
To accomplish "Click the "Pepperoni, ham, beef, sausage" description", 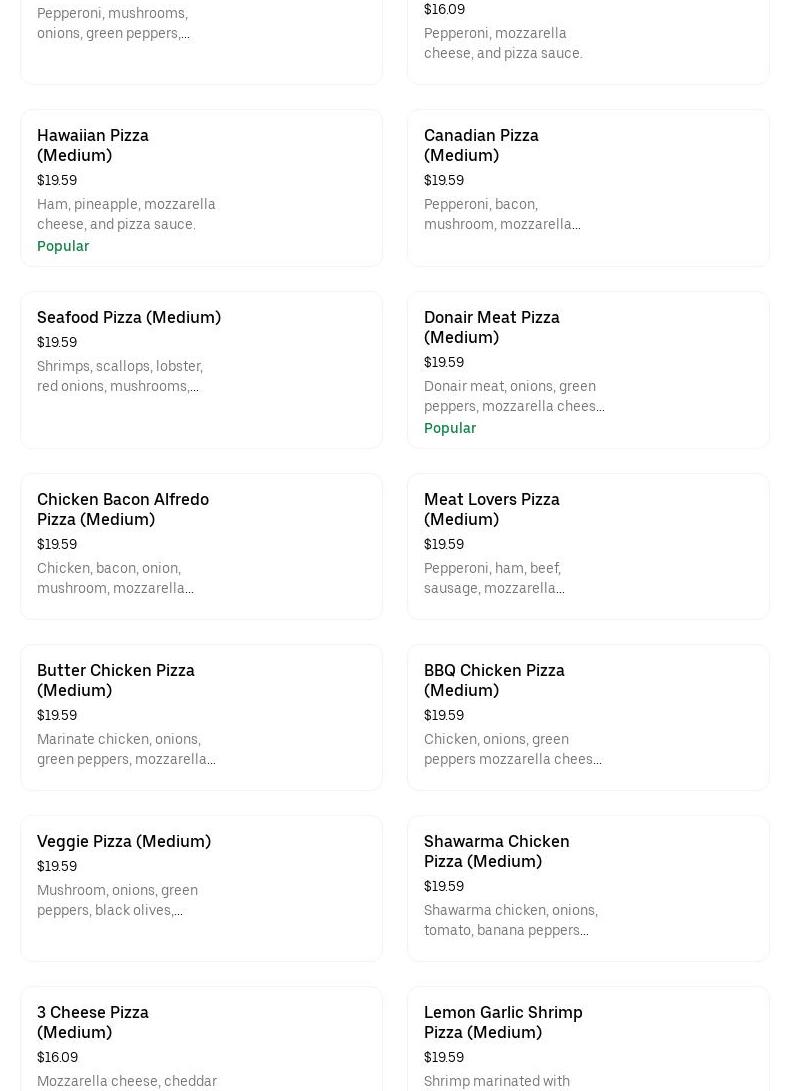I will (494, 578).
